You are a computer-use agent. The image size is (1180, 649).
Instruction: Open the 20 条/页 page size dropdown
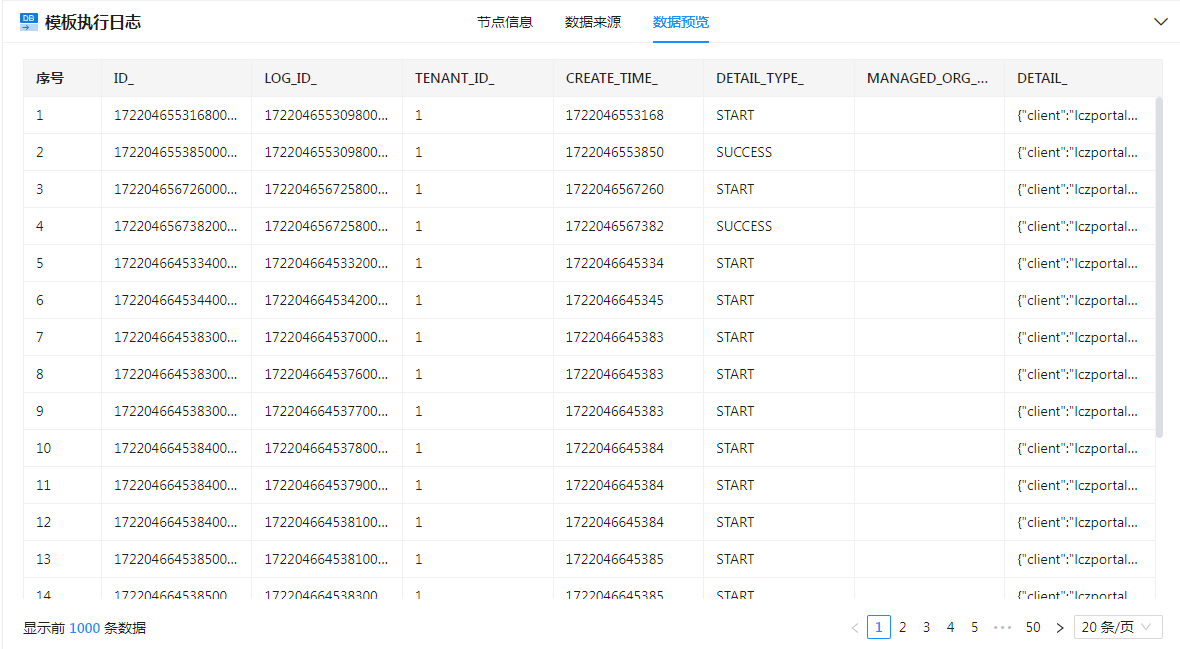tap(1118, 628)
